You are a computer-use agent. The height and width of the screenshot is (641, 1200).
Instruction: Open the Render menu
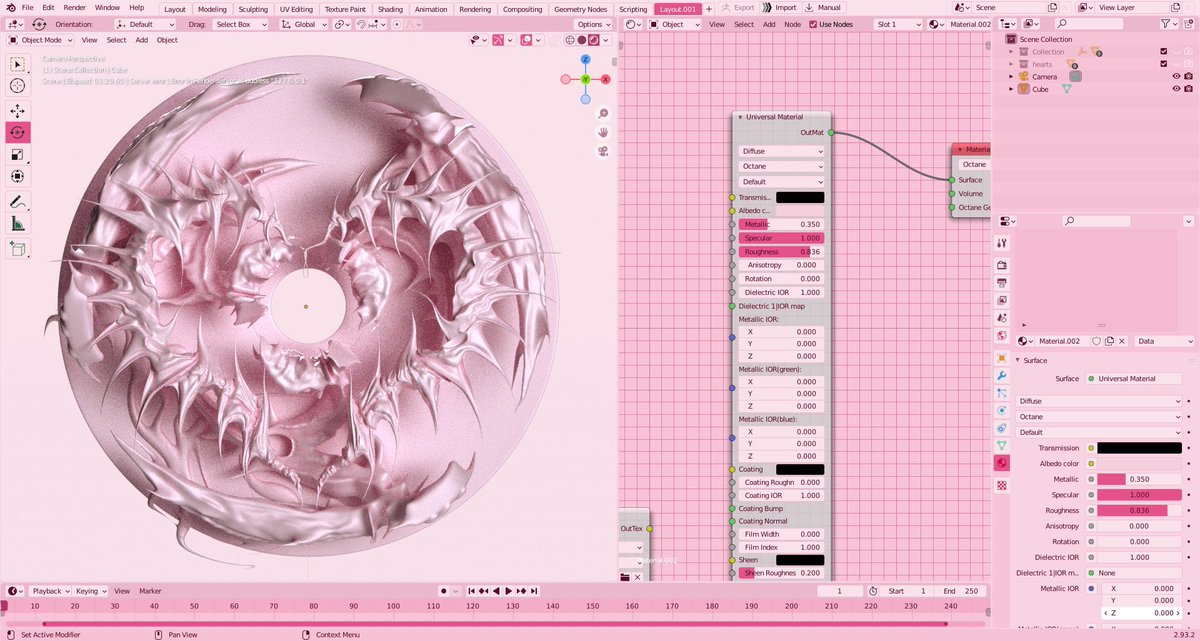[74, 7]
